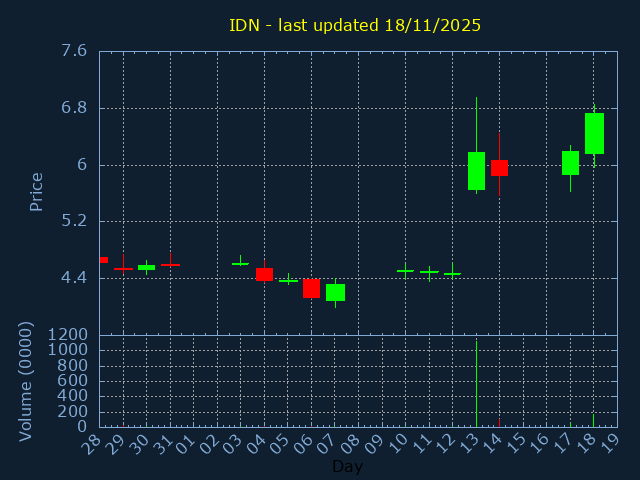Select the red candlestick on day 28
This screenshot has height=480, width=640.
[103, 260]
